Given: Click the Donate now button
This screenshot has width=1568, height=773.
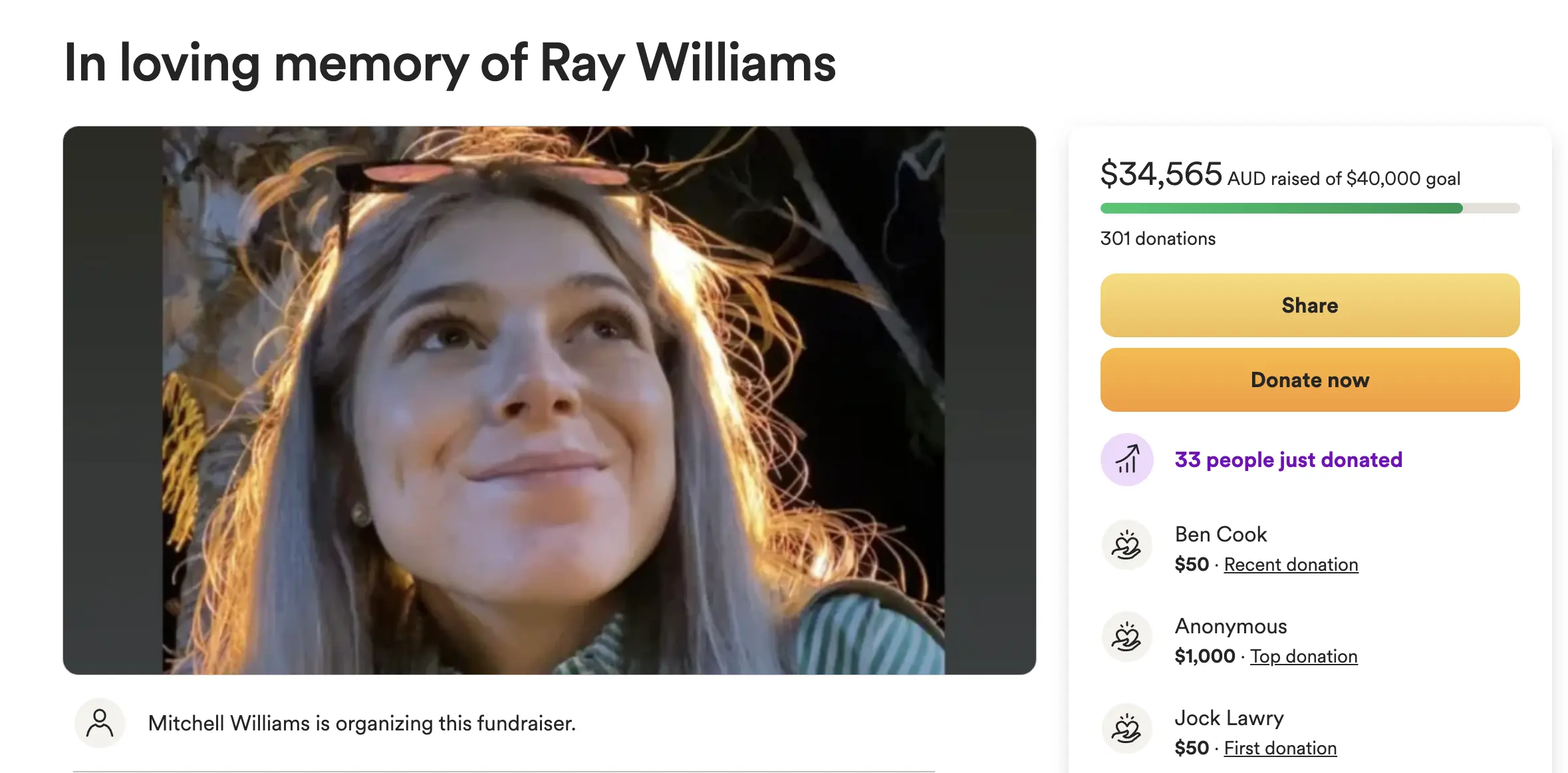Looking at the screenshot, I should (1309, 379).
